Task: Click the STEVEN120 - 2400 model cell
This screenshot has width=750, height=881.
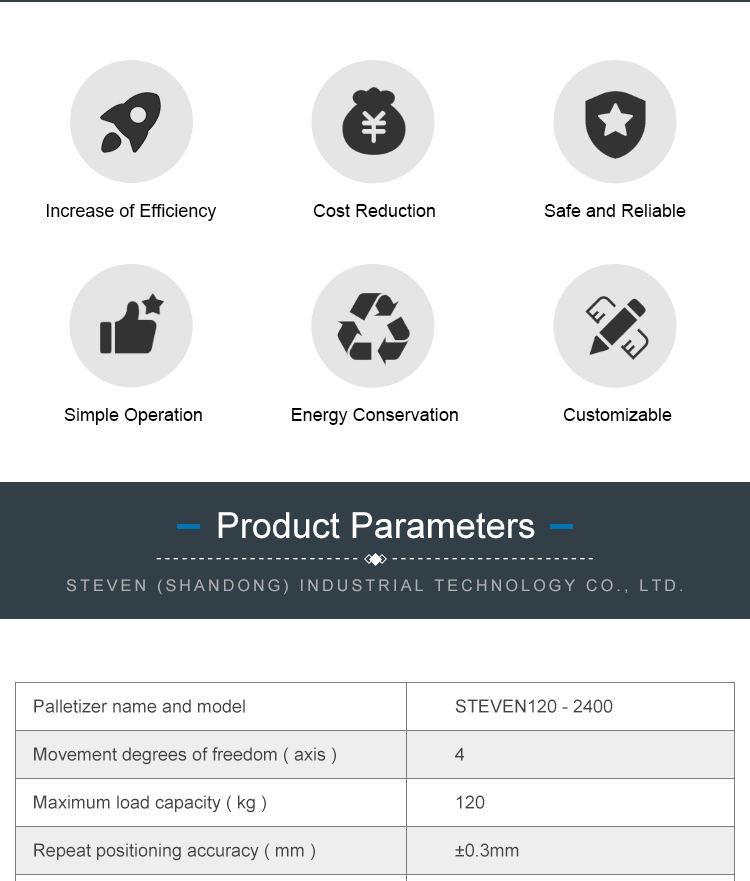Action: 534,707
